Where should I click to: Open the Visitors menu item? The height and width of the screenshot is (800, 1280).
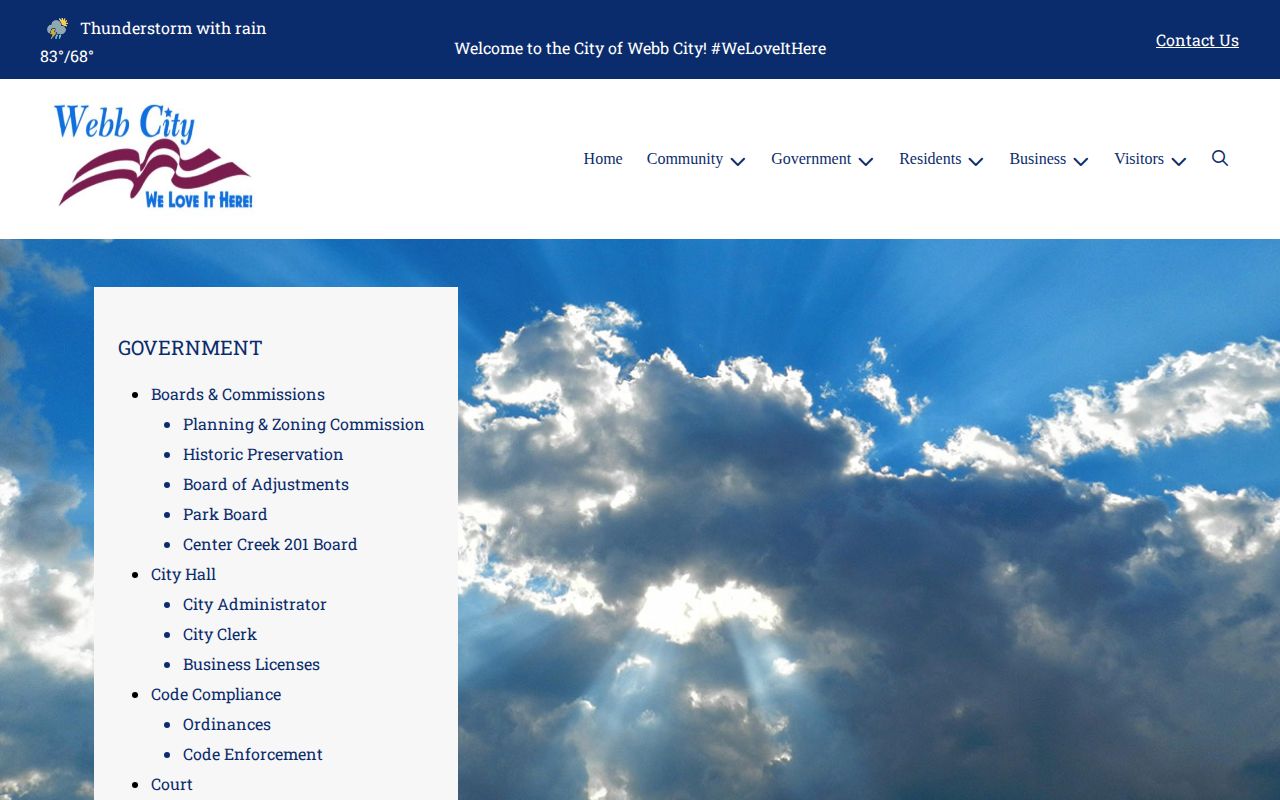click(x=1139, y=159)
